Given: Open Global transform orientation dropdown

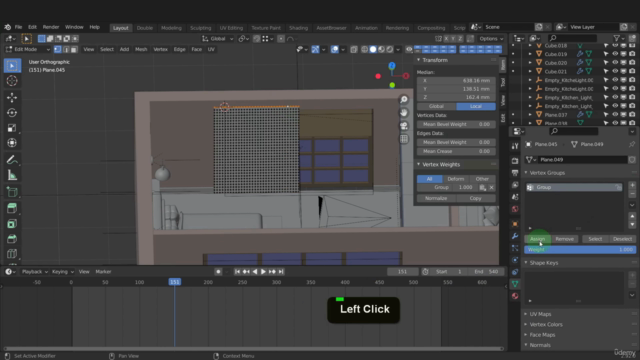Looking at the screenshot, I should coord(218,39).
